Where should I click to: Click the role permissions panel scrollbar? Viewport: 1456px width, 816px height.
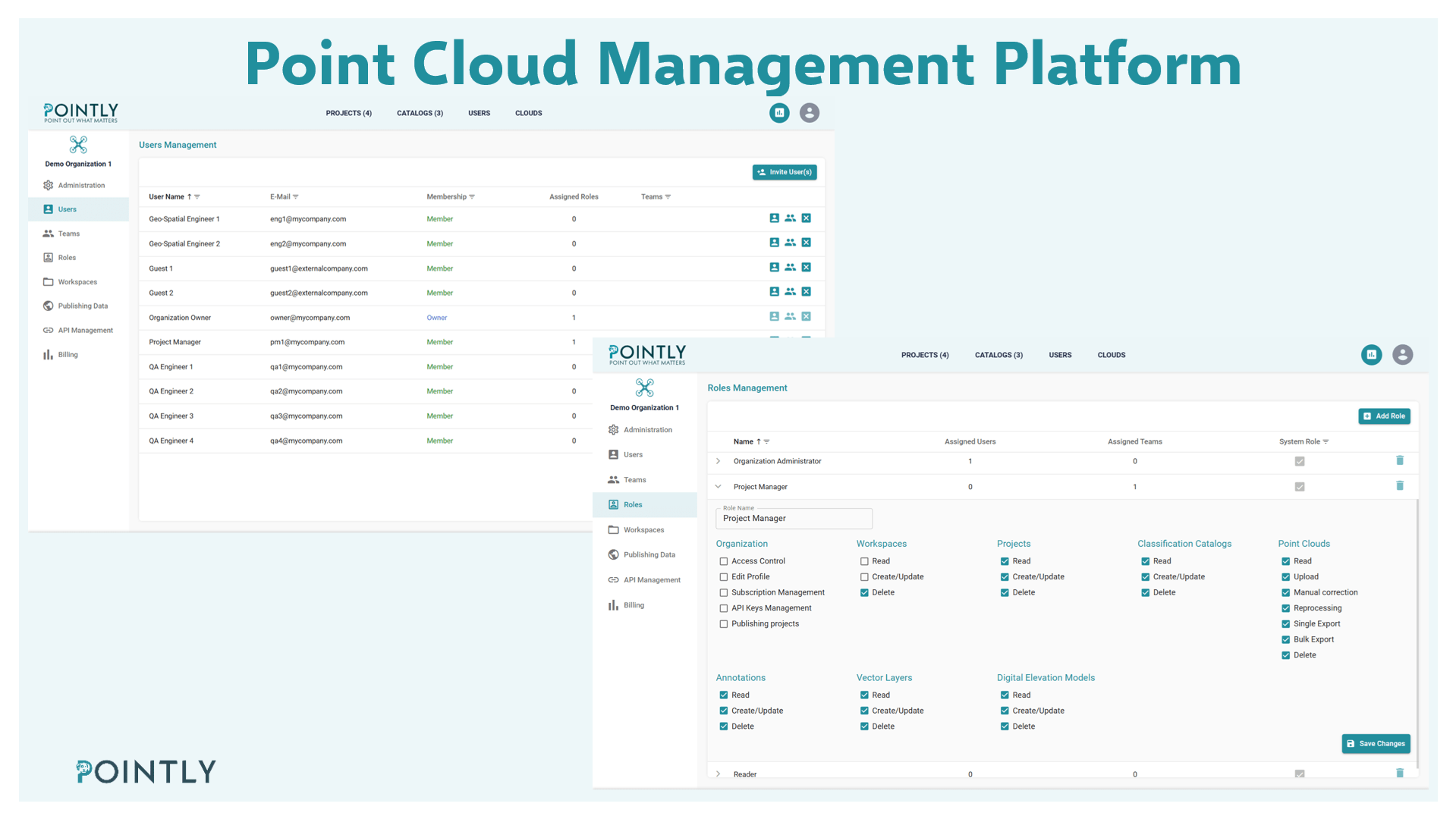click(1417, 629)
